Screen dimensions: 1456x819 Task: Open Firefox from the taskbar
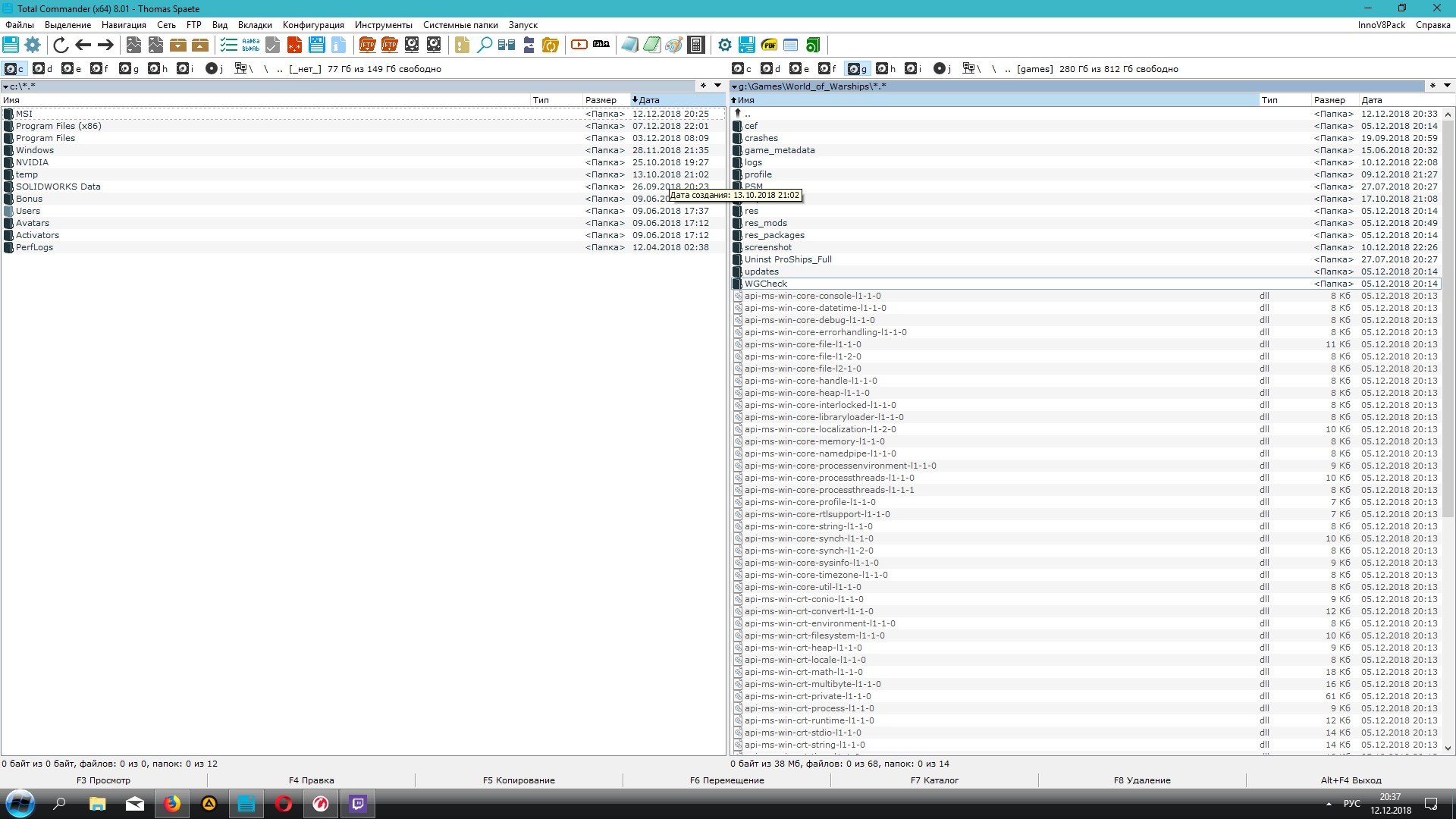pyautogui.click(x=172, y=804)
